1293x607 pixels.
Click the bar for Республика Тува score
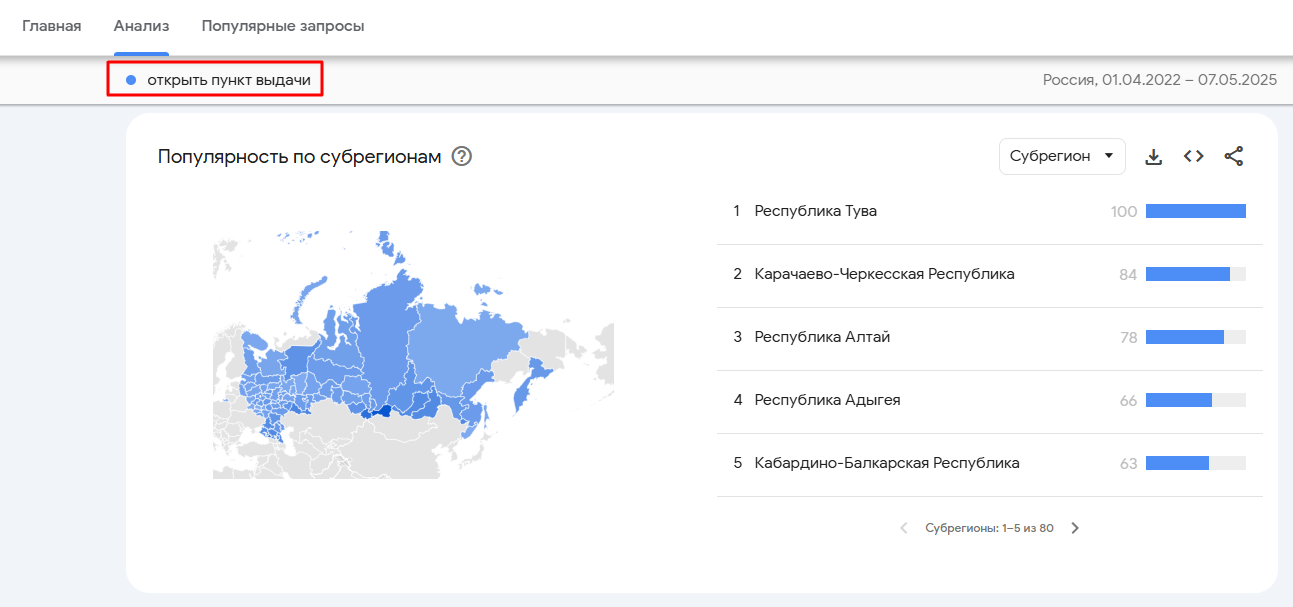[x=1196, y=211]
